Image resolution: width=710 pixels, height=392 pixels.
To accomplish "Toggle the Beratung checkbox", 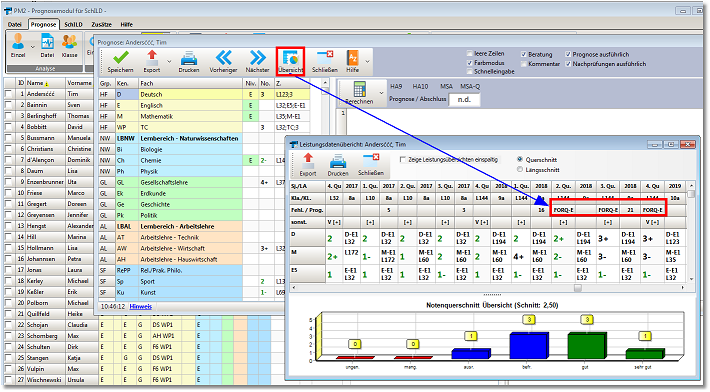I will [x=524, y=54].
